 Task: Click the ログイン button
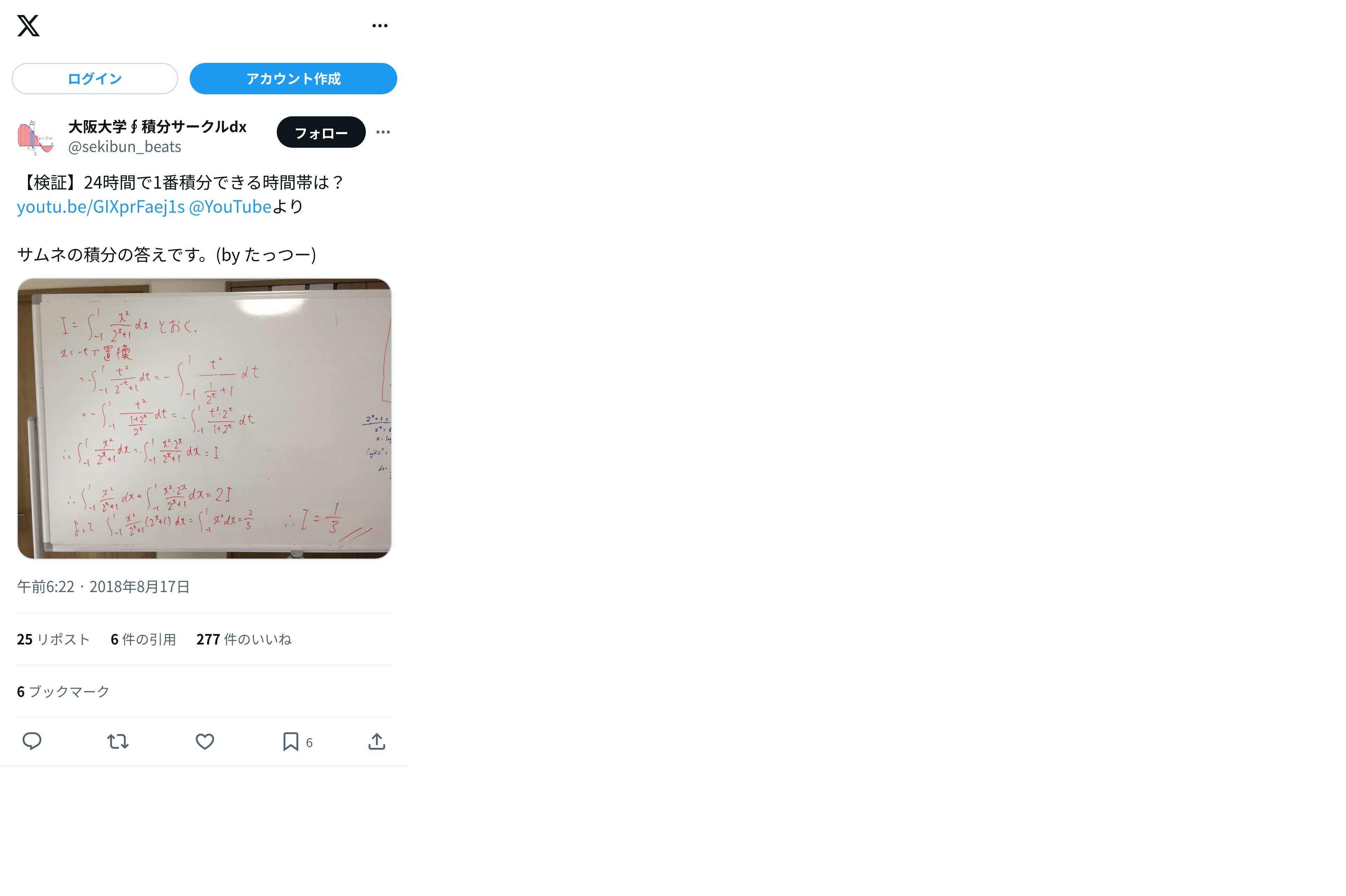click(x=95, y=79)
